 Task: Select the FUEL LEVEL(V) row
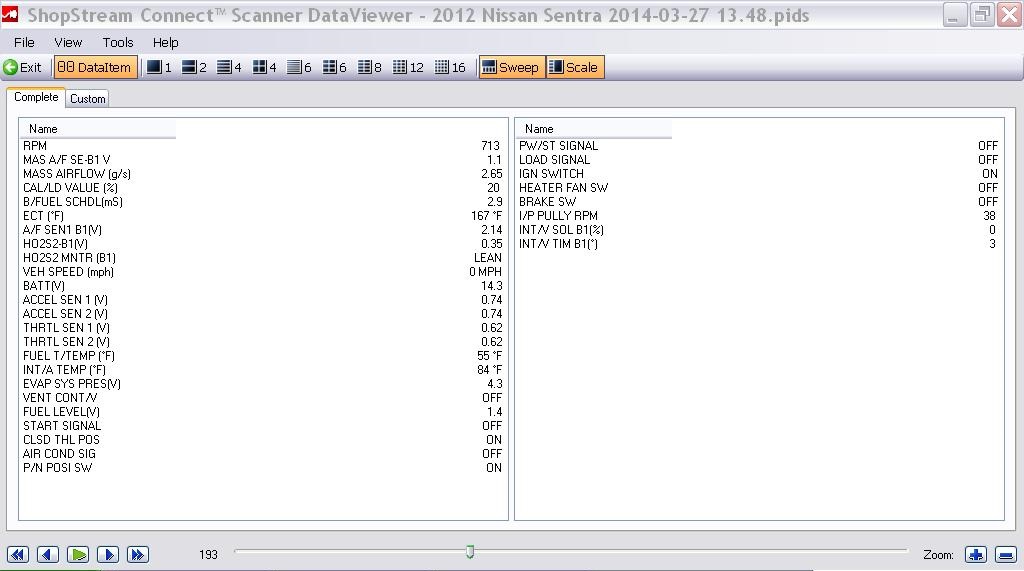point(263,412)
